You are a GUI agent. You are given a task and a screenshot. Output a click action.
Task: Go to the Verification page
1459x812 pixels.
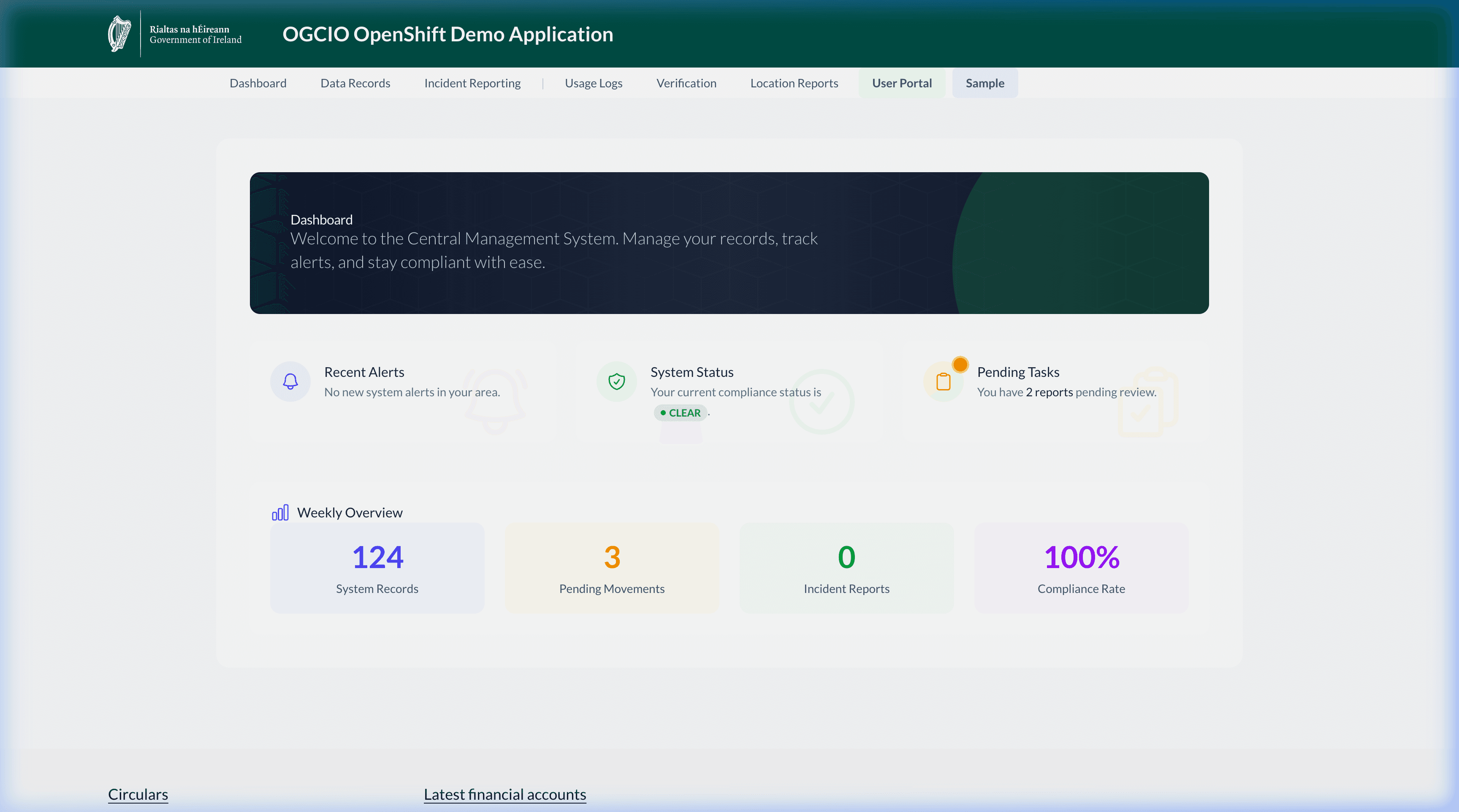pyautogui.click(x=686, y=83)
